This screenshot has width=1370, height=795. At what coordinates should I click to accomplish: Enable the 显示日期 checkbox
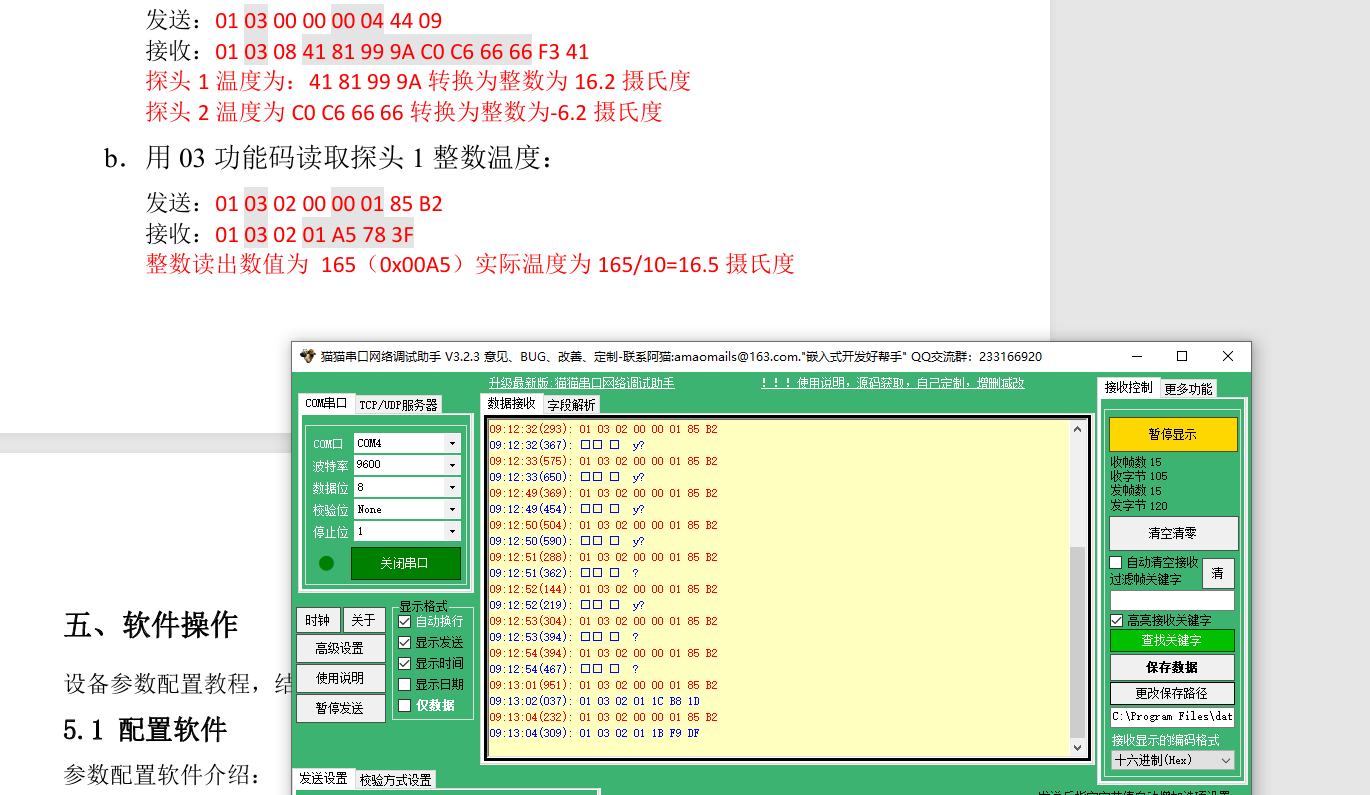(405, 685)
